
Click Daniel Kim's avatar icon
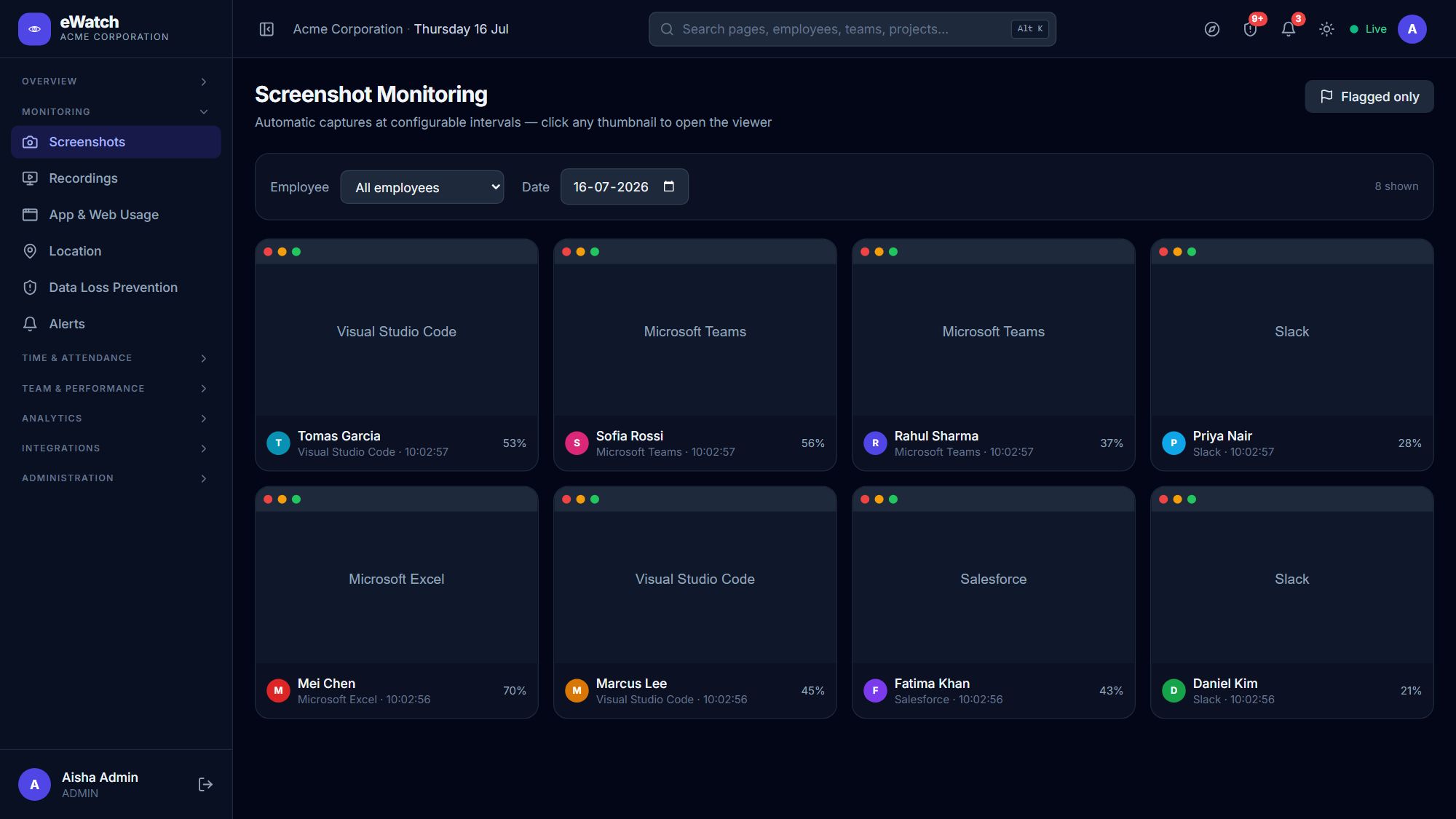tap(1174, 691)
